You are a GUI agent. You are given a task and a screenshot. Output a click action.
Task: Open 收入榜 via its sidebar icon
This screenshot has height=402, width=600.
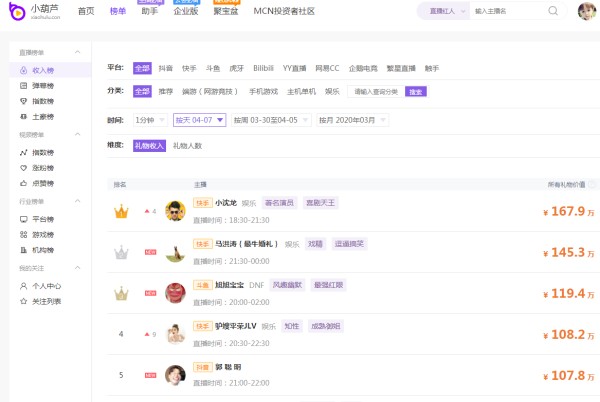(x=23, y=70)
